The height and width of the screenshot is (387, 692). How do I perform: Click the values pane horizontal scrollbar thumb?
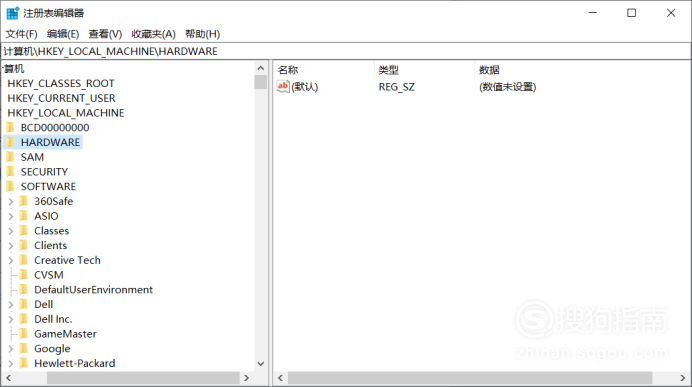pos(470,378)
